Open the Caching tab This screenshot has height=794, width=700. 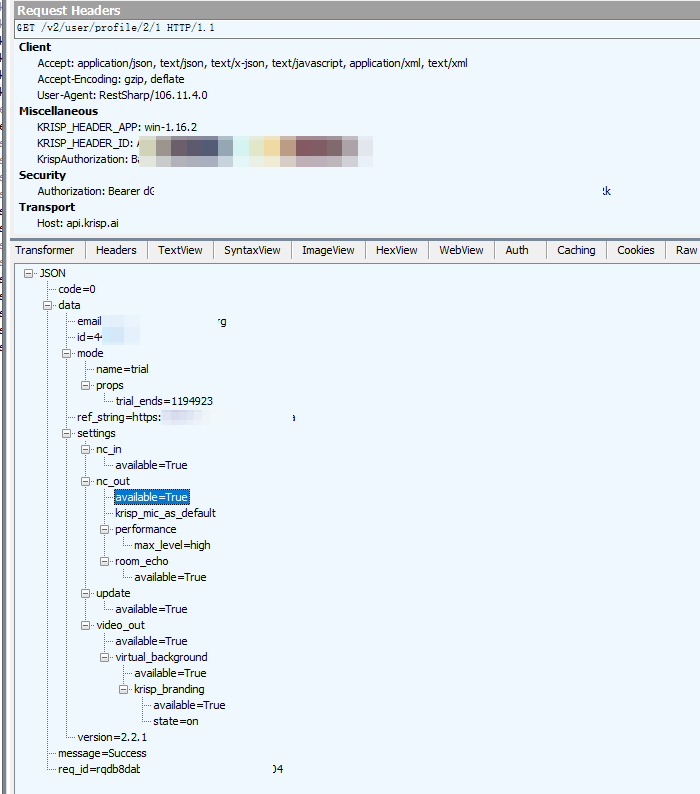576,250
